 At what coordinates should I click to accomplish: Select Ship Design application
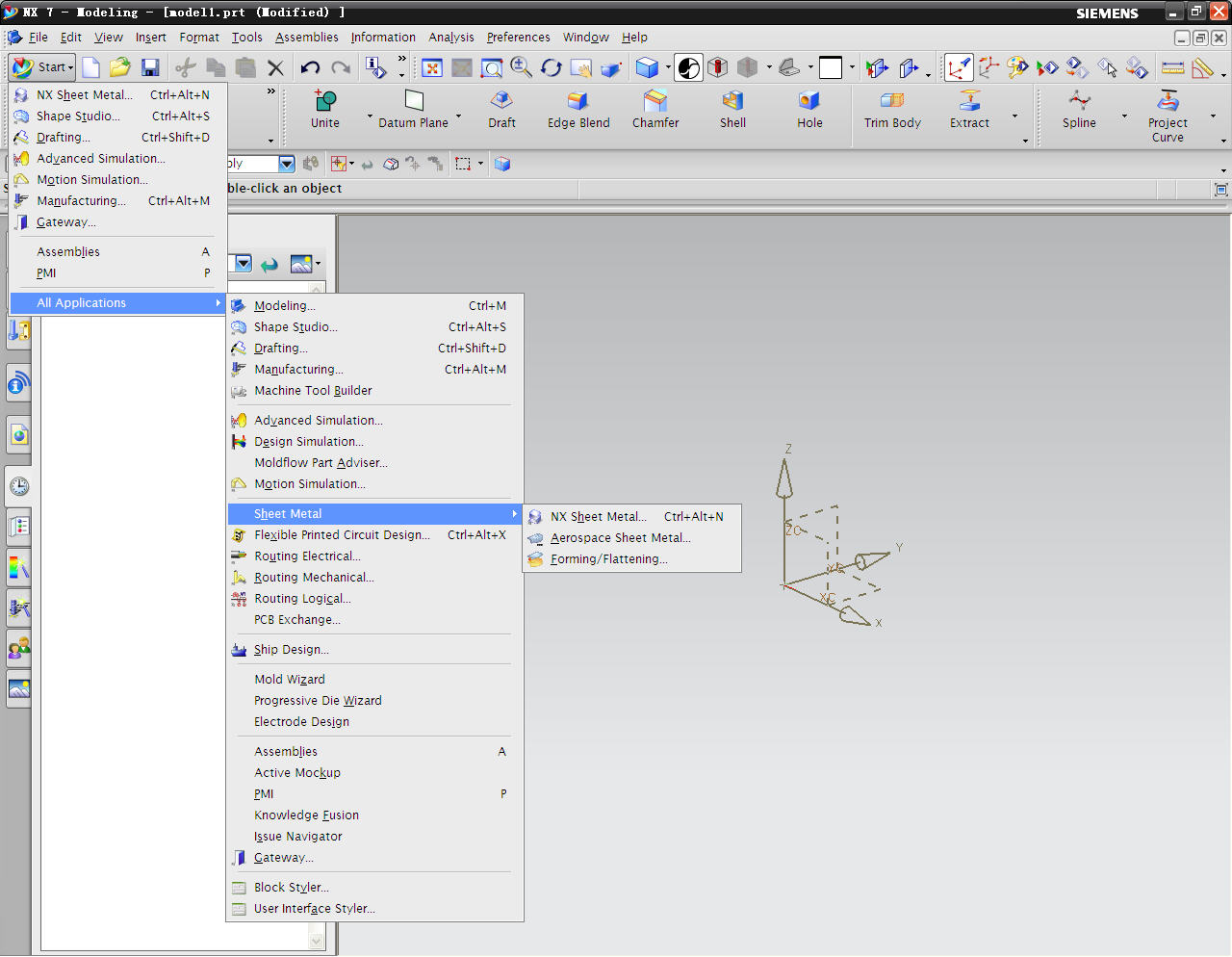coord(374,650)
